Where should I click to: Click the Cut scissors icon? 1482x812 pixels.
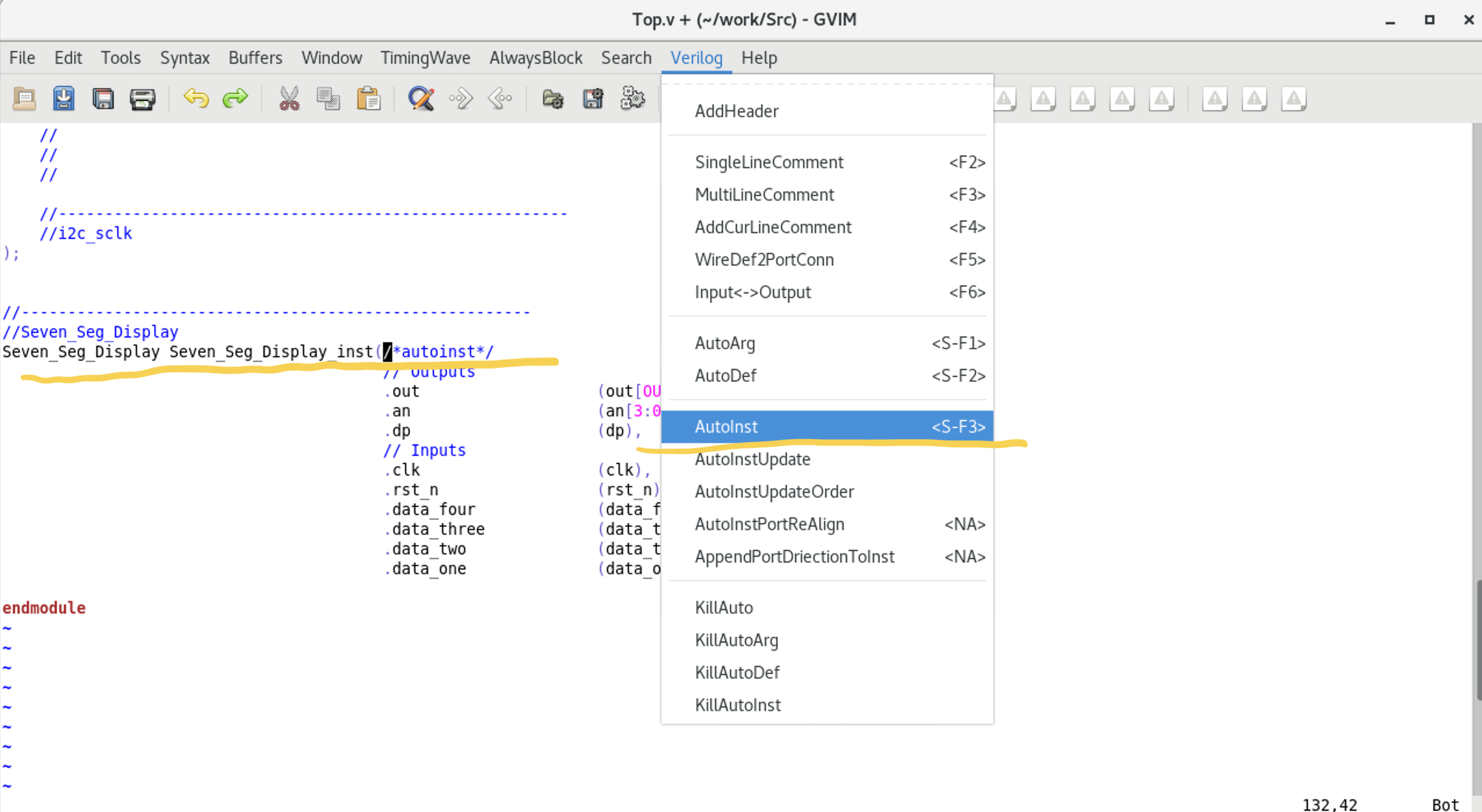pyautogui.click(x=289, y=99)
